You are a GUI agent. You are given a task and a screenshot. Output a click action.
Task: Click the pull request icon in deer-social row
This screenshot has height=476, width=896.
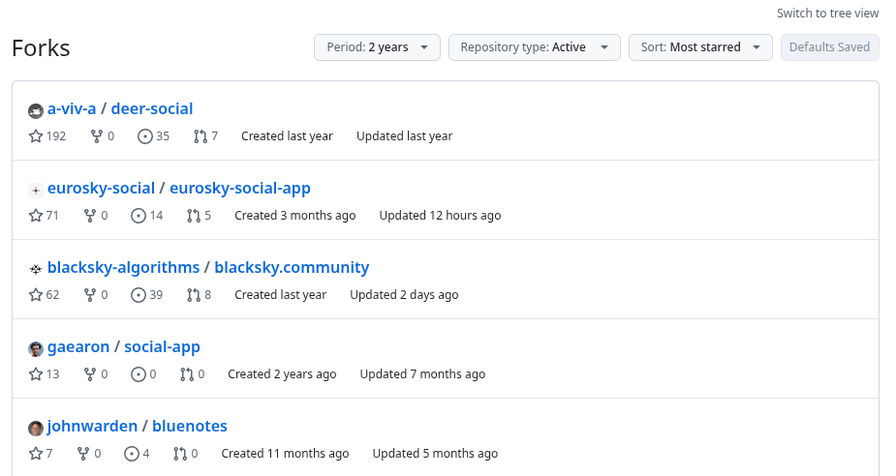click(x=200, y=136)
